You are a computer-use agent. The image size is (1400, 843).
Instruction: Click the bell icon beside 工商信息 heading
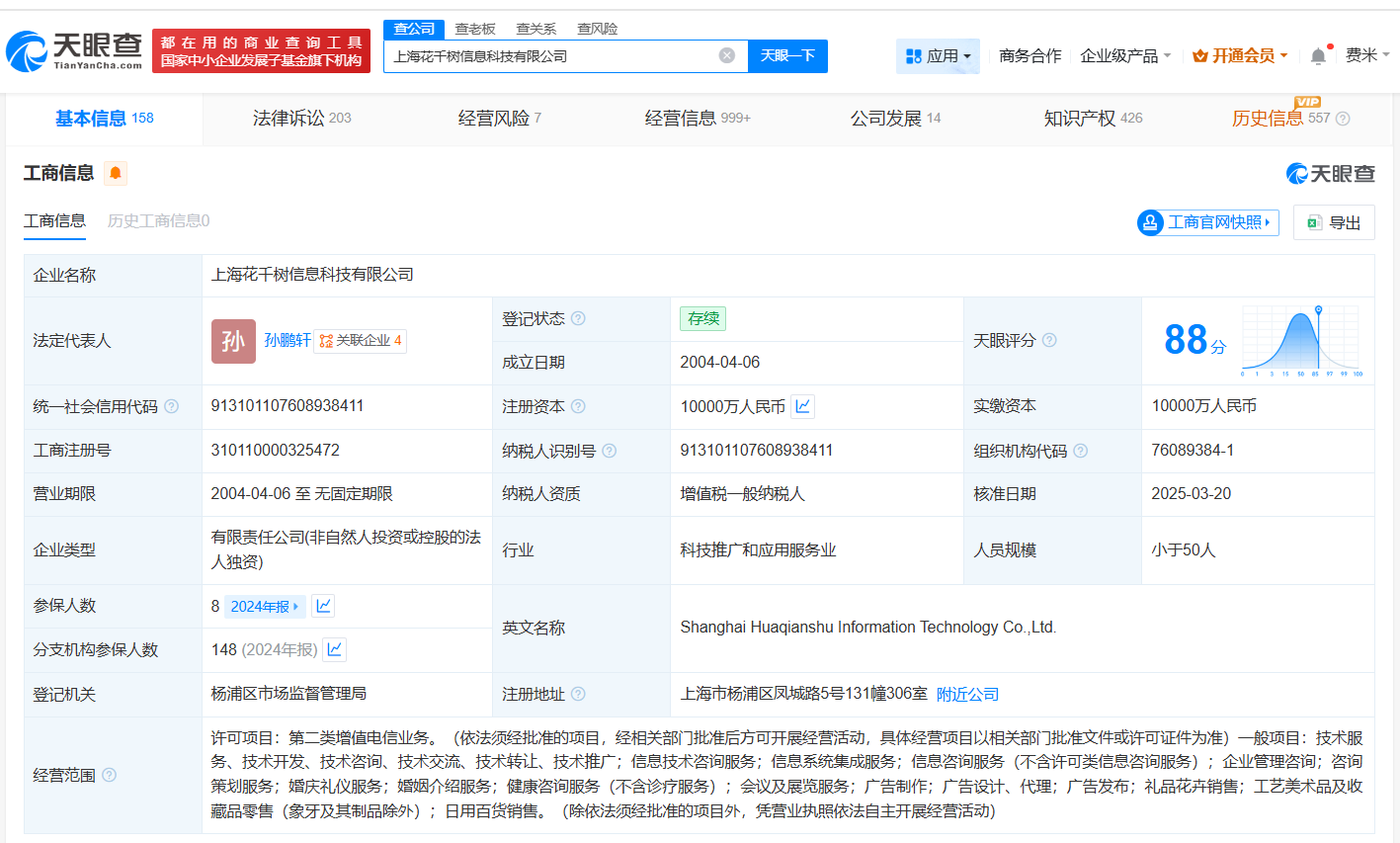click(x=114, y=172)
